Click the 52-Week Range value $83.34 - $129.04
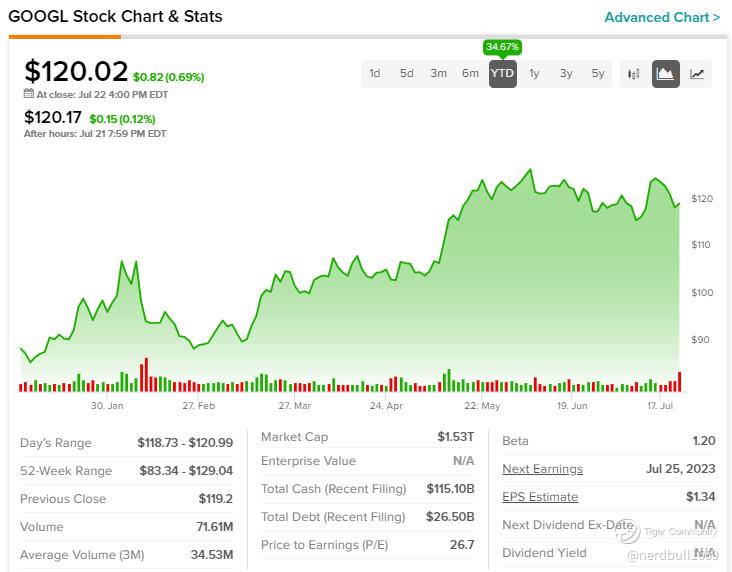This screenshot has width=732, height=572. [x=186, y=471]
